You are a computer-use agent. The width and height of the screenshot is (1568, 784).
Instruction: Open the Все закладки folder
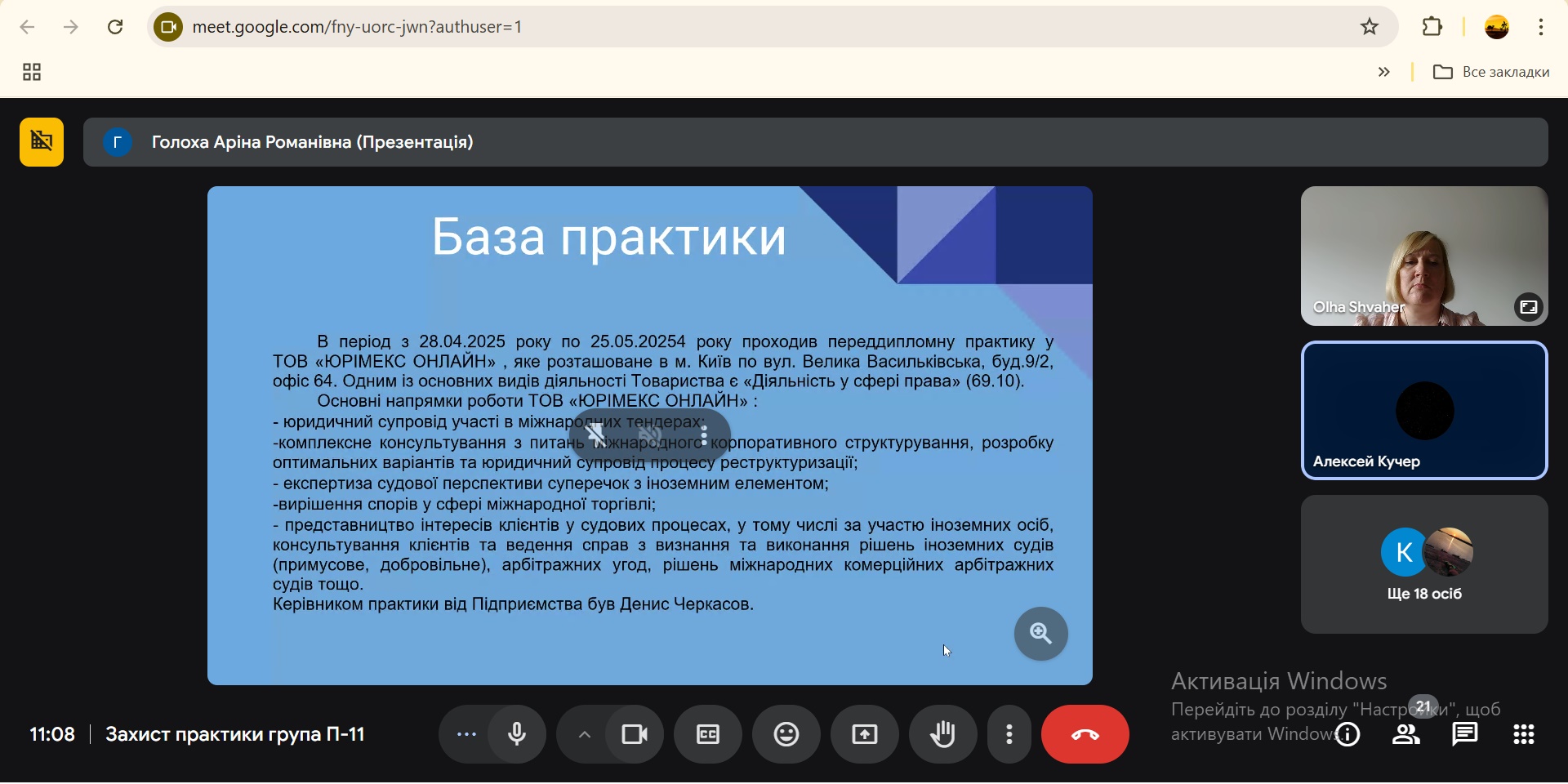1491,73
